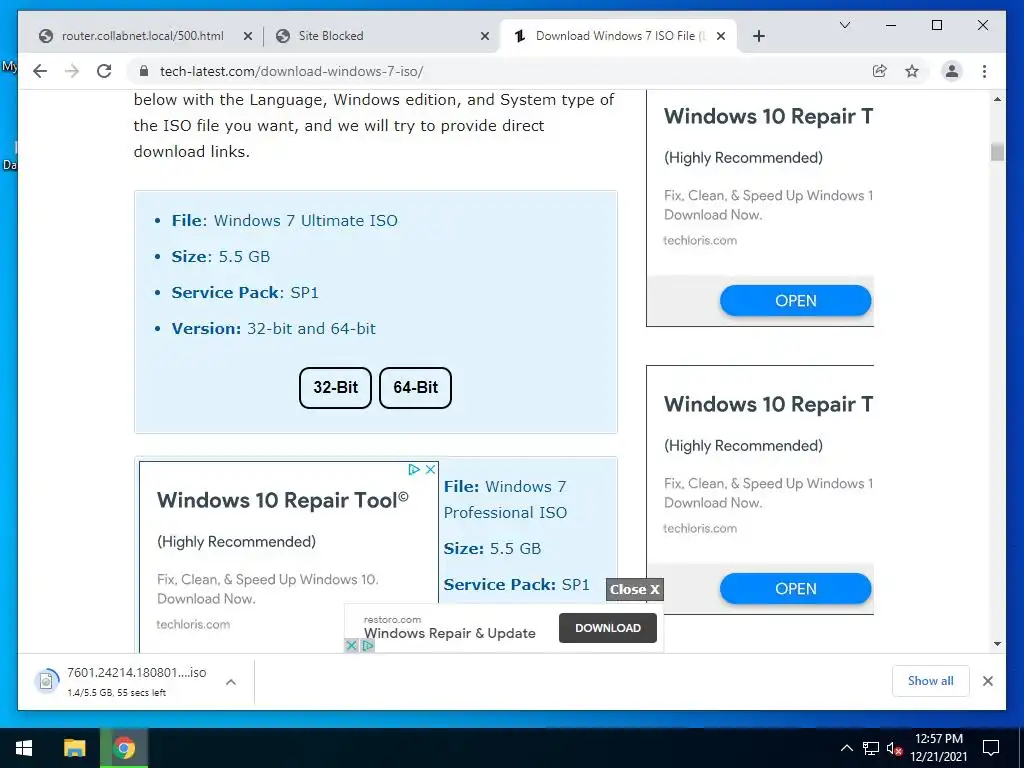Close the Download Windows 7 ISO tab
The width and height of the screenshot is (1024, 768).
[x=721, y=37]
